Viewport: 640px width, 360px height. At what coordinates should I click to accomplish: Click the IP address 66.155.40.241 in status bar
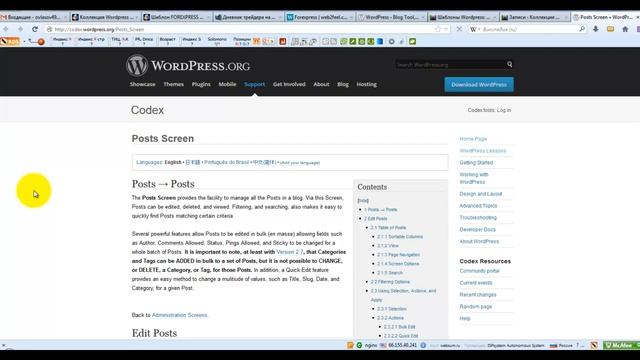402,345
